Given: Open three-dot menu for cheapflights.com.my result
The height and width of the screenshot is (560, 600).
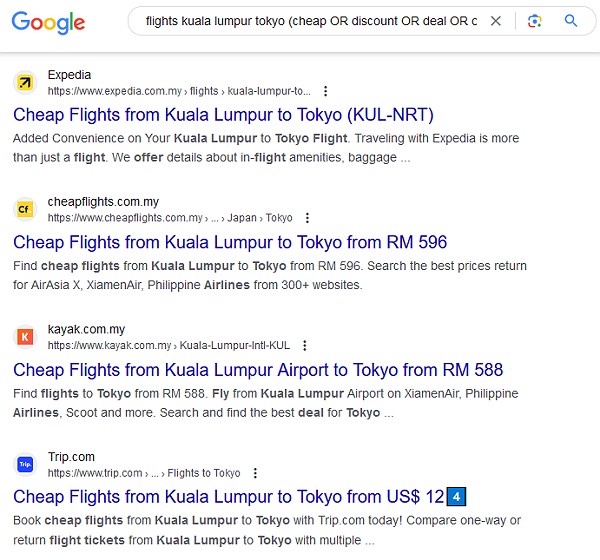Looking at the screenshot, I should [307, 218].
